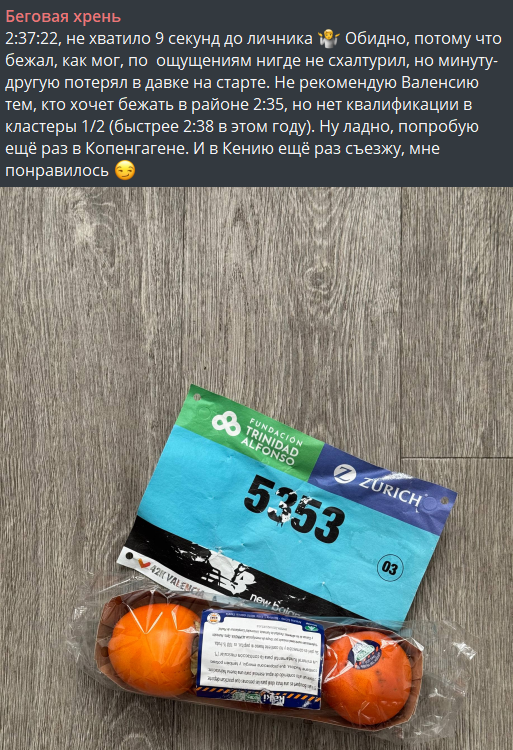The width and height of the screenshot is (513, 750).
Task: Click the round sticker on right persimmon
Action: coord(364,653)
